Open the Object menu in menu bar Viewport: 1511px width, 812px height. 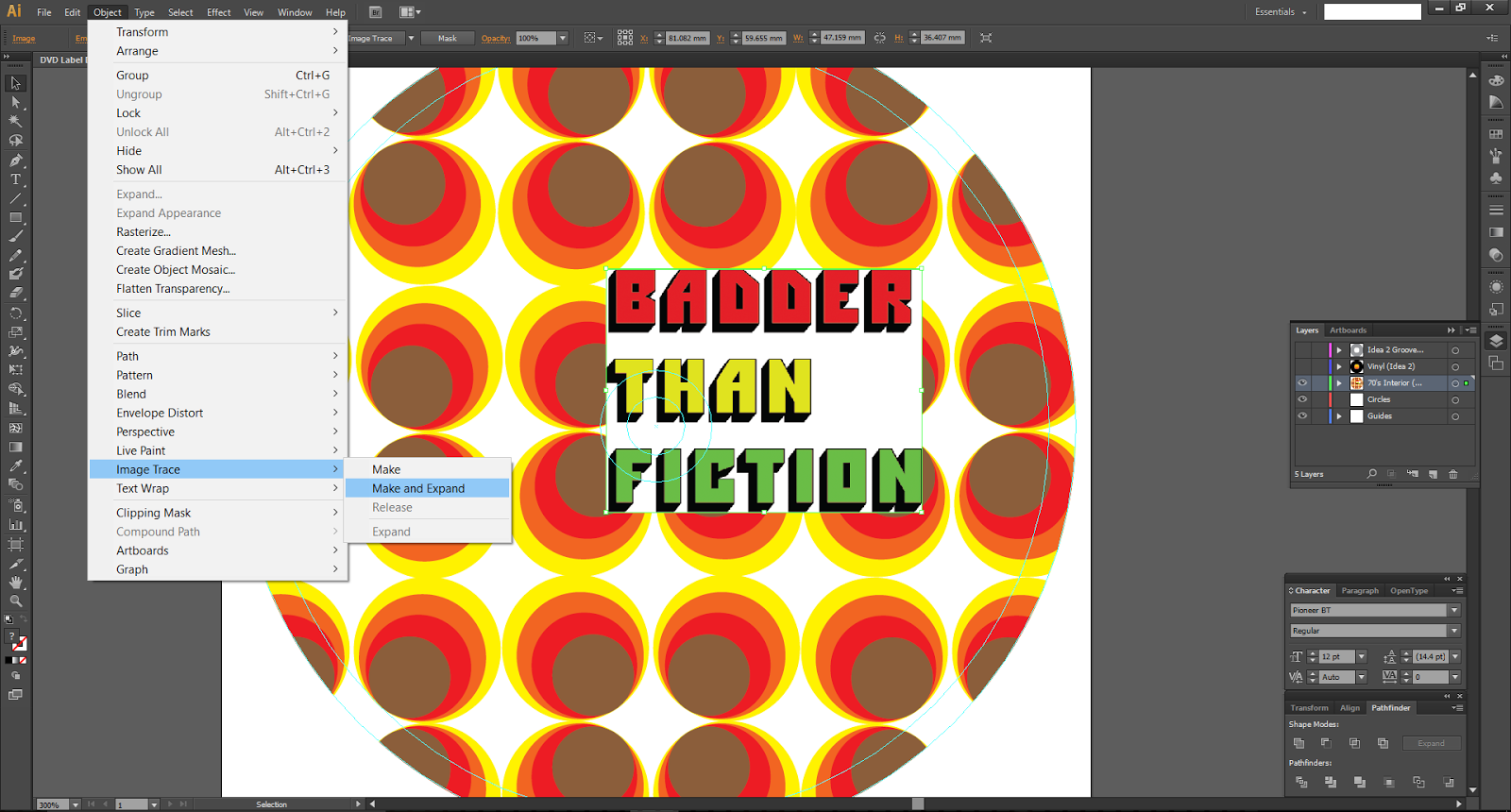point(108,12)
